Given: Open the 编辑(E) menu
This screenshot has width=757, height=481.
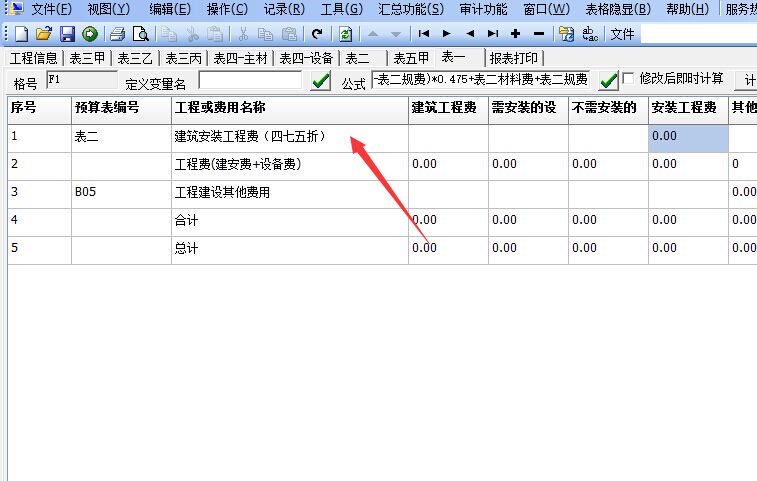Looking at the screenshot, I should coord(170,9).
